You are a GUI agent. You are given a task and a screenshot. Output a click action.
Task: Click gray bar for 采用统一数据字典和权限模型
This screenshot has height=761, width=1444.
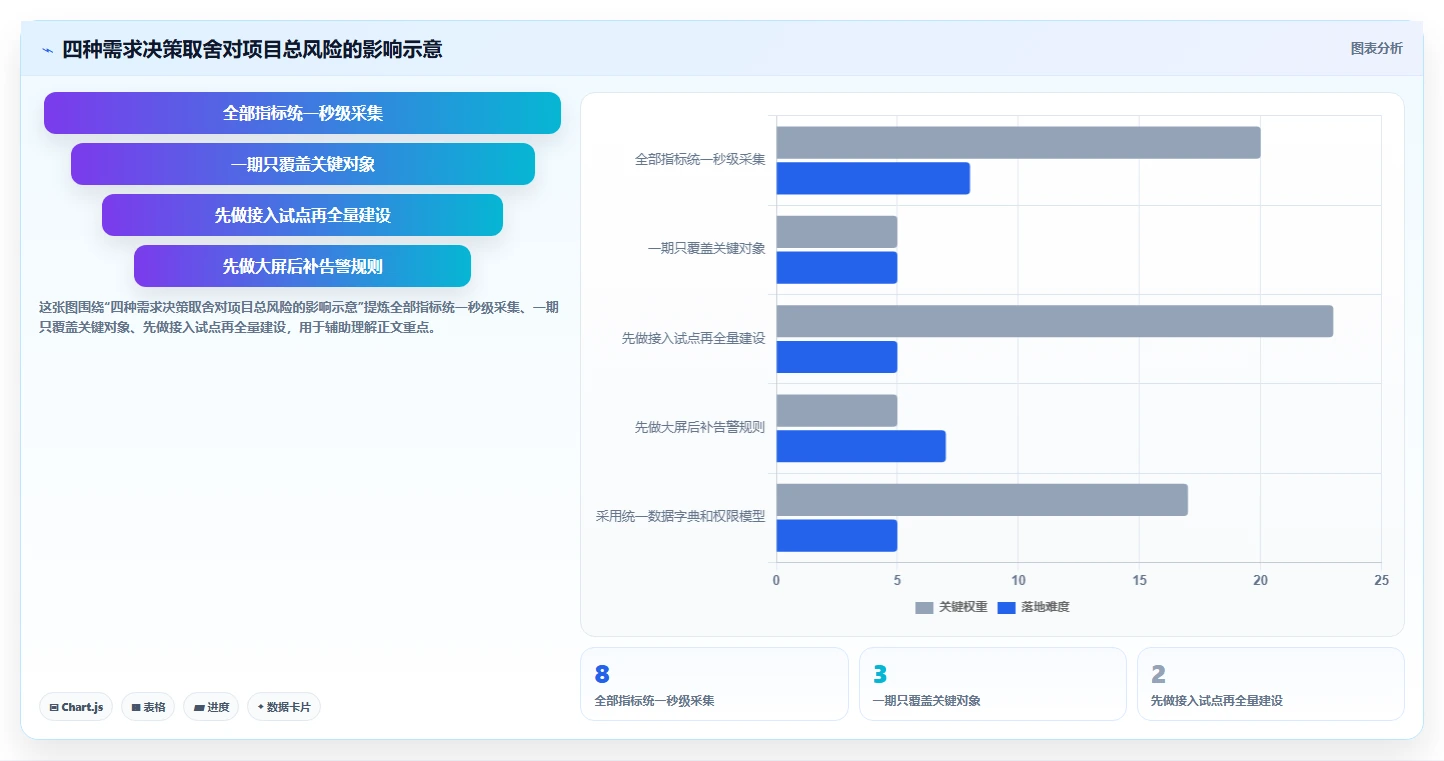[982, 500]
